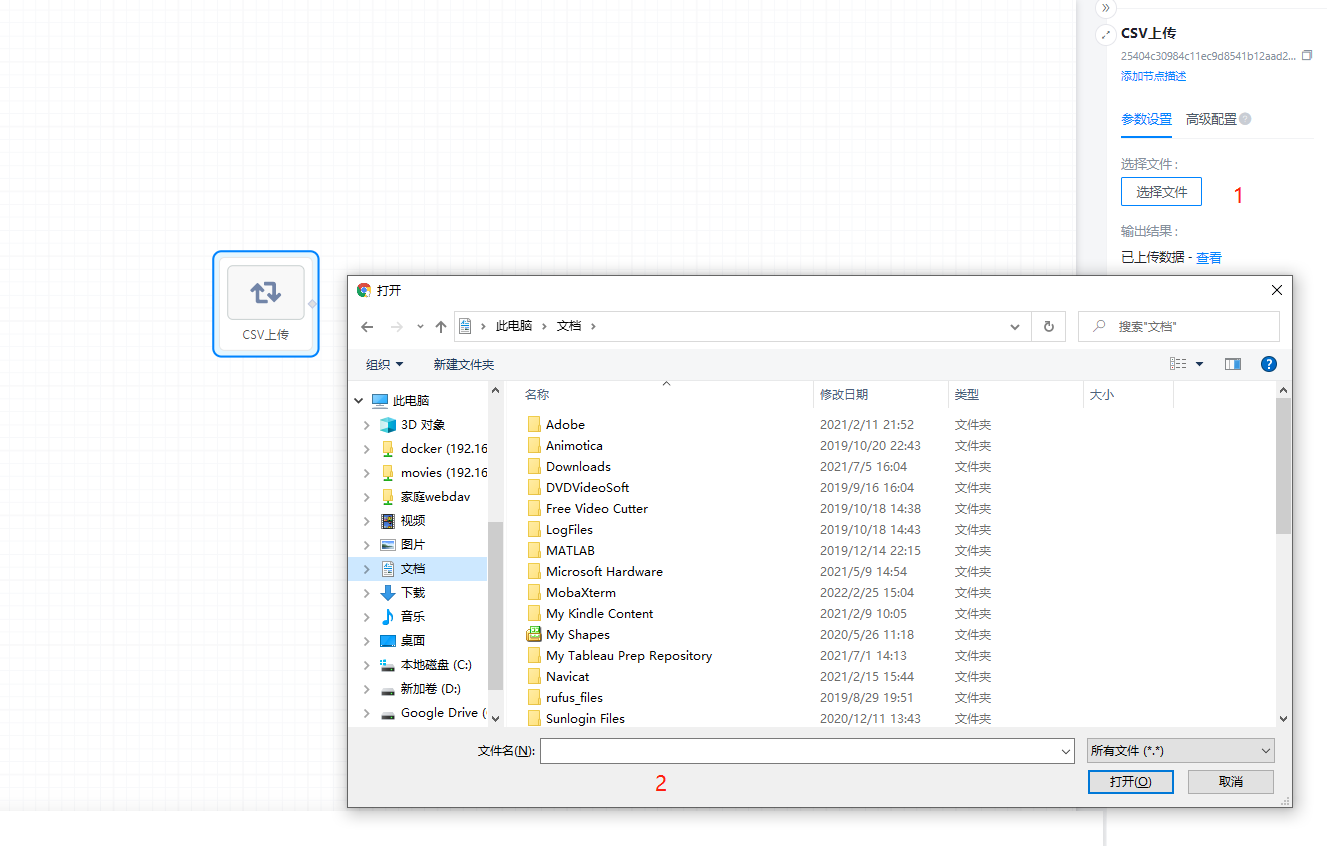1327x846 pixels.
Task: Open file dialog help icon
Action: tap(1269, 365)
